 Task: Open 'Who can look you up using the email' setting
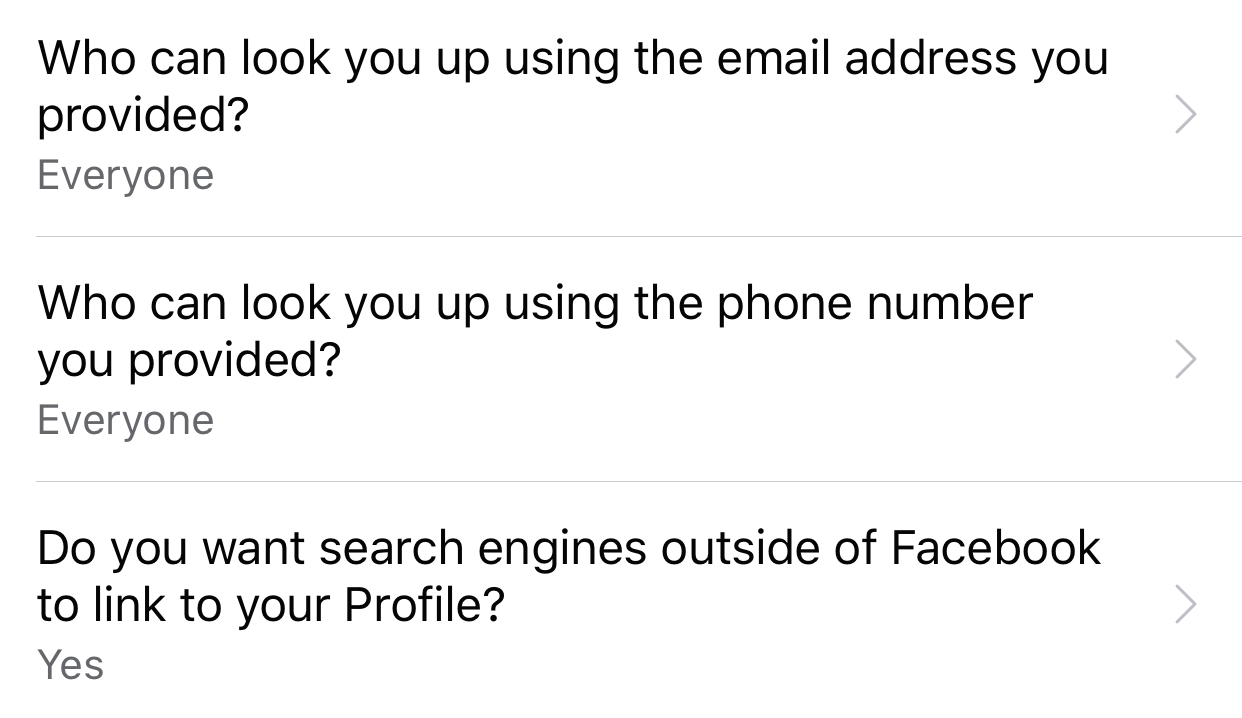coord(572,88)
